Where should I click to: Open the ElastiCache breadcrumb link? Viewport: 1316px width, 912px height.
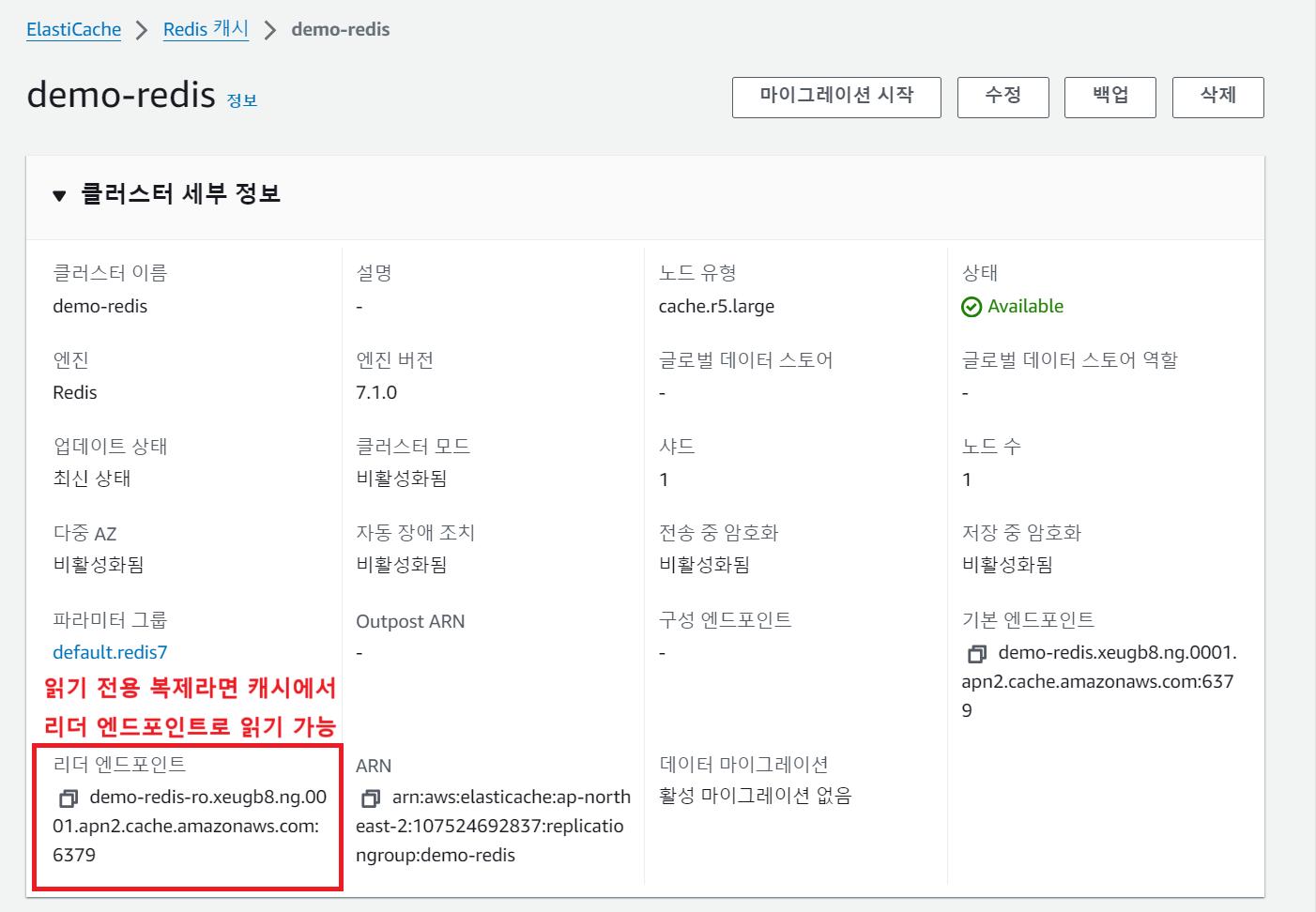coord(73,29)
